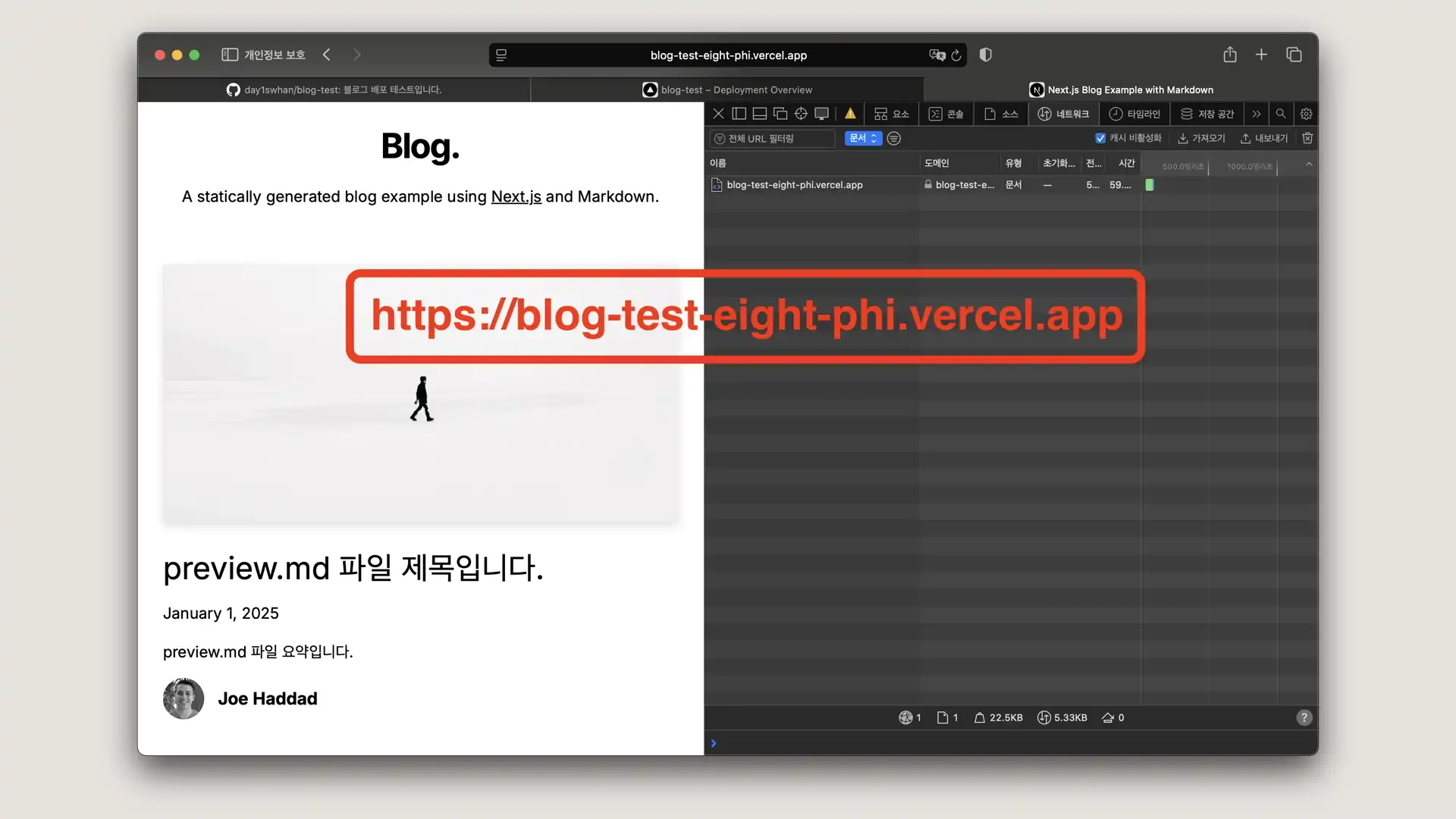The width and height of the screenshot is (1456, 819).
Task: Select Next.js Blog Example with Markdown tab
Action: point(1121,89)
